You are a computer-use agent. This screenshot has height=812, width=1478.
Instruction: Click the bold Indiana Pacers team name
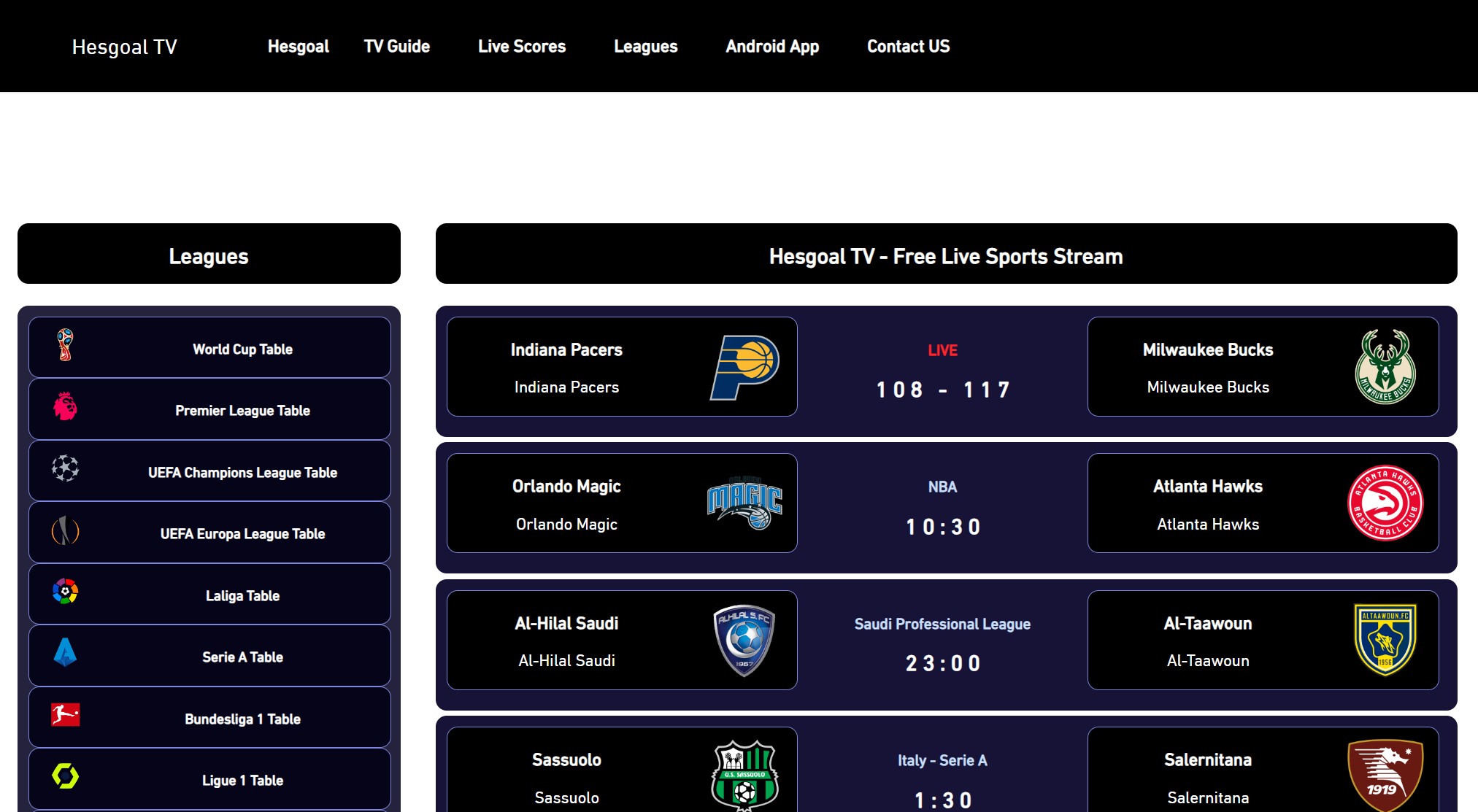coord(566,350)
